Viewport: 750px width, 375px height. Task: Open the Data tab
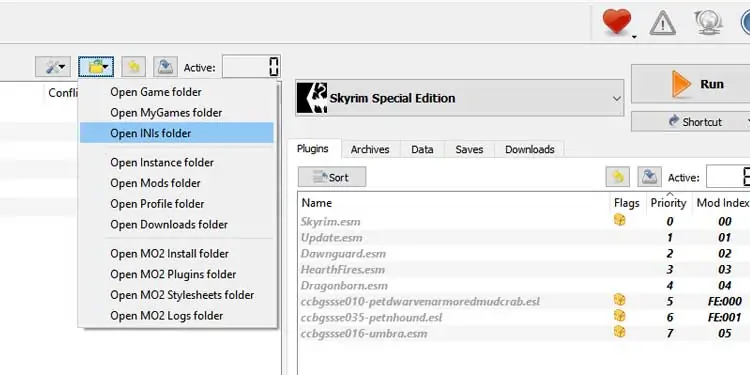tap(422, 150)
